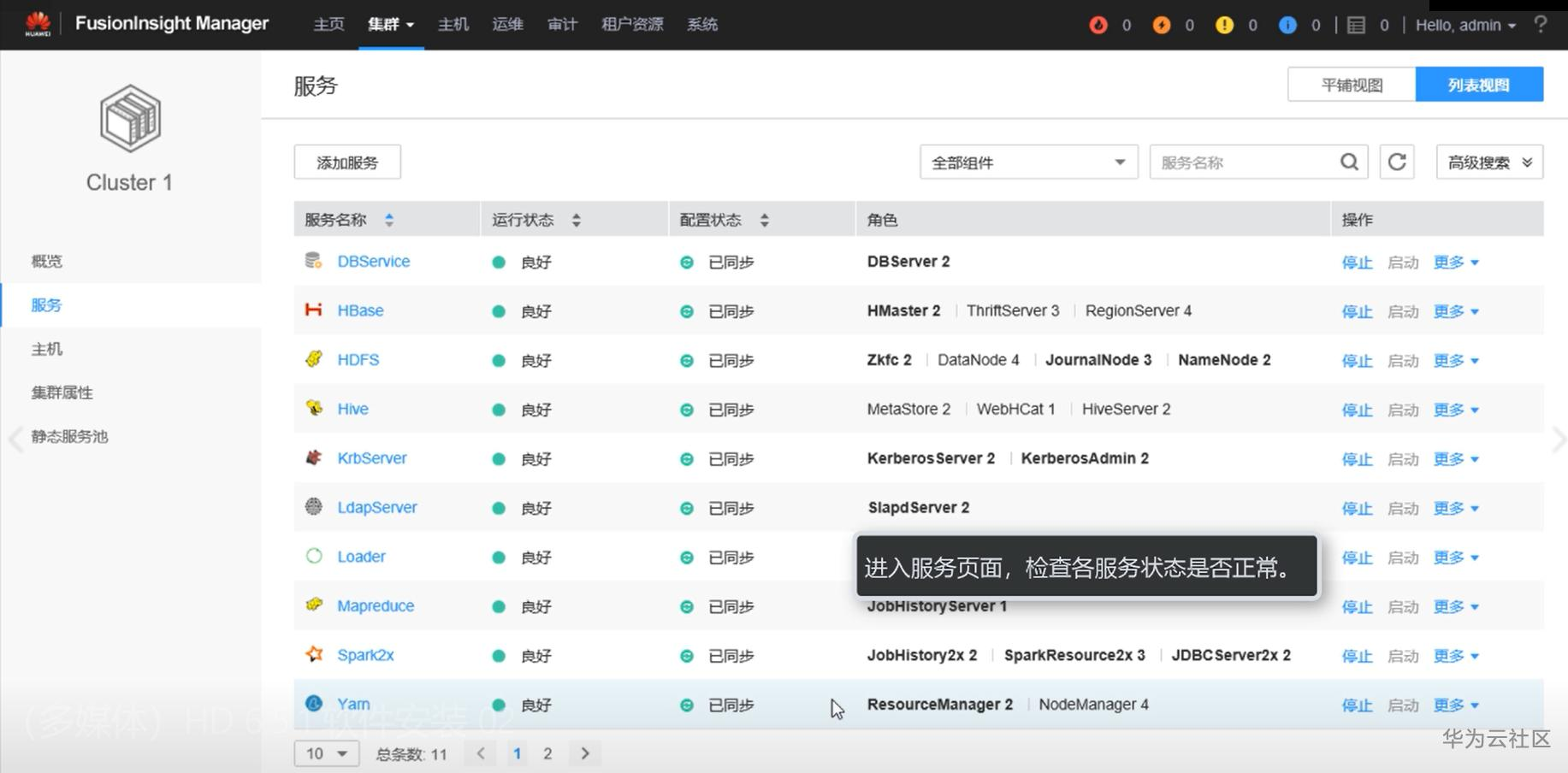
Task: Open the 全部组件 component filter dropdown
Action: (x=1029, y=162)
